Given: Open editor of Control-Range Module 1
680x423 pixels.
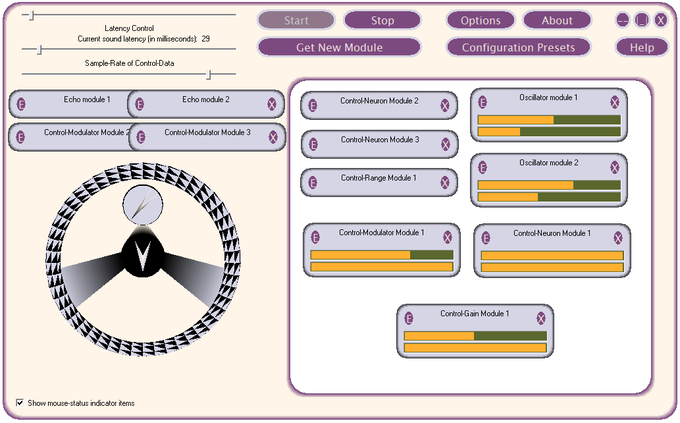Looking at the screenshot, I should coord(312,183).
